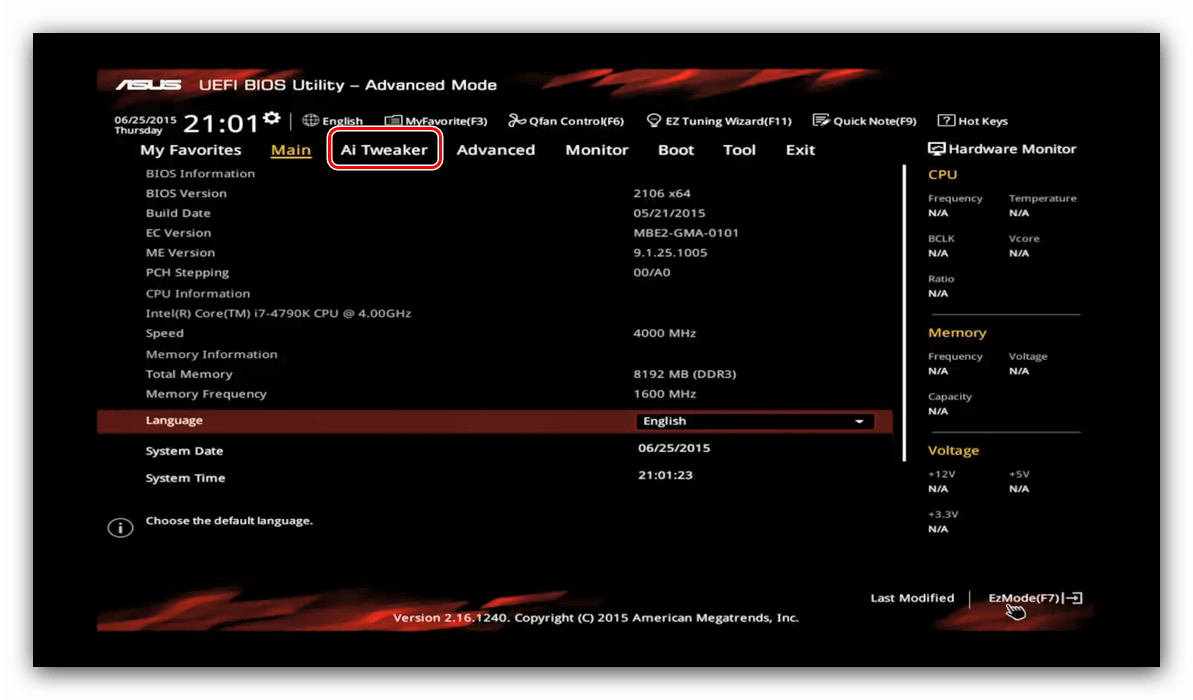Image resolution: width=1193 pixels, height=700 pixels.
Task: Click the System Date label
Action: click(x=184, y=451)
